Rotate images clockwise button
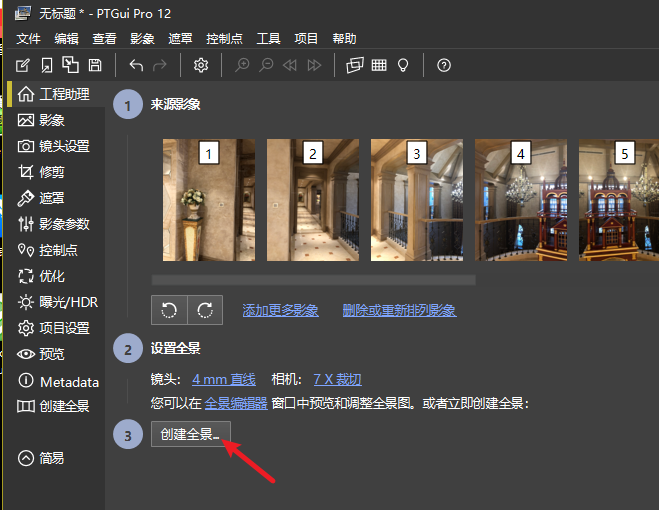This screenshot has height=510, width=659. [x=205, y=310]
